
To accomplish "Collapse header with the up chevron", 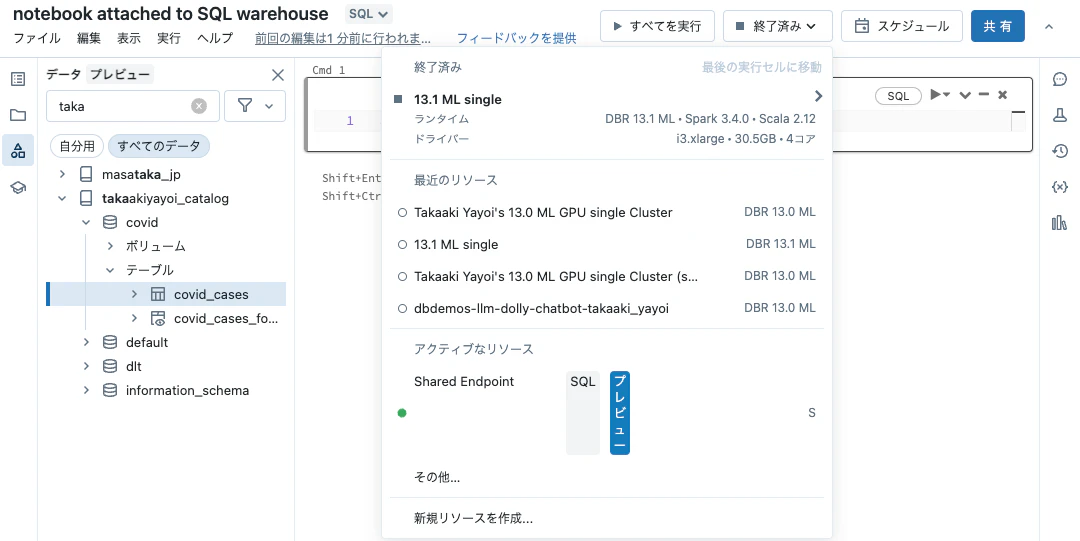I will [x=1049, y=26].
